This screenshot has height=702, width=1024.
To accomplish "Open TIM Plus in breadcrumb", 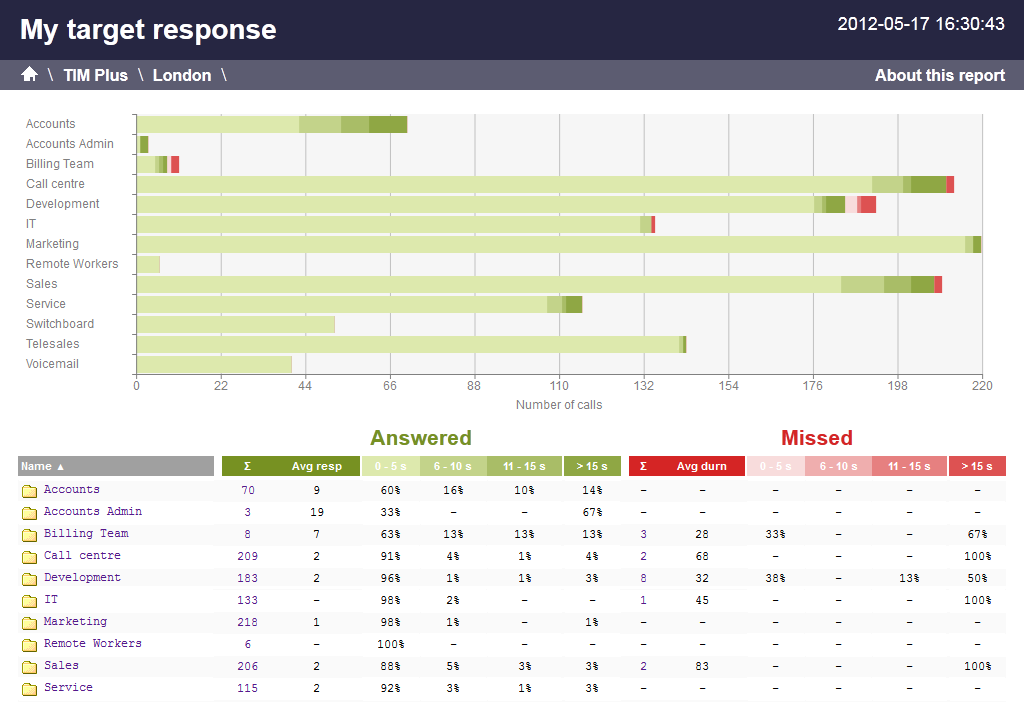I will point(95,75).
